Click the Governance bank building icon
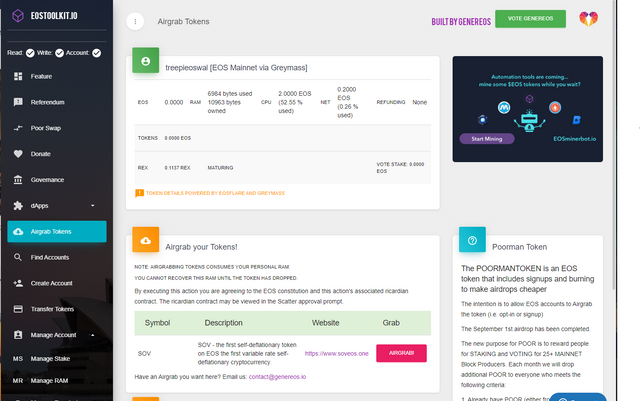 point(18,180)
